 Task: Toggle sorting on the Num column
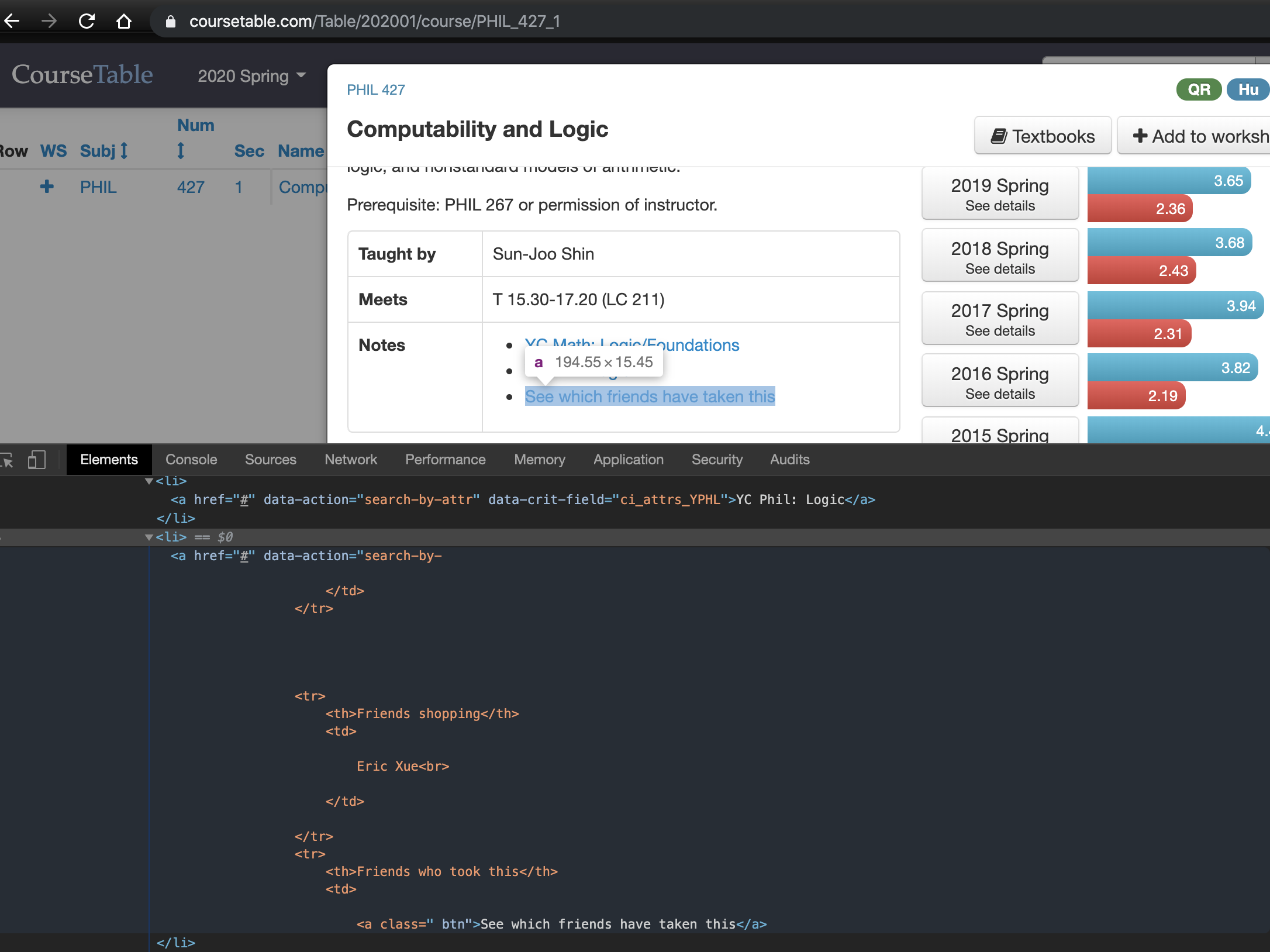(181, 150)
